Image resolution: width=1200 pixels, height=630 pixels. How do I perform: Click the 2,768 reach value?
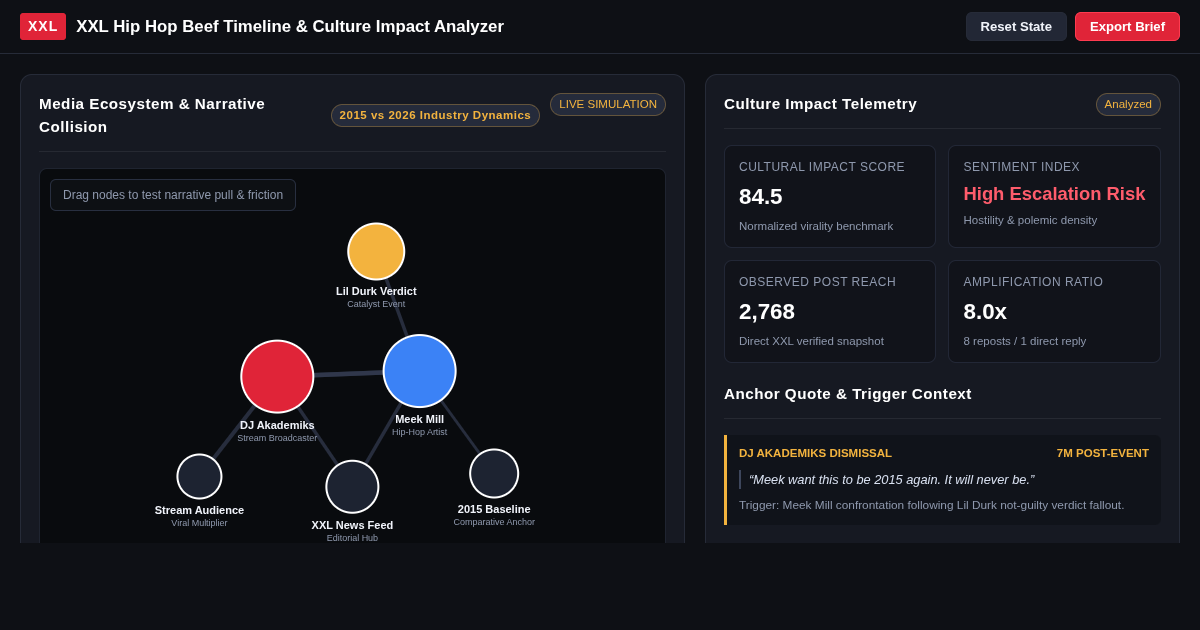[767, 312]
